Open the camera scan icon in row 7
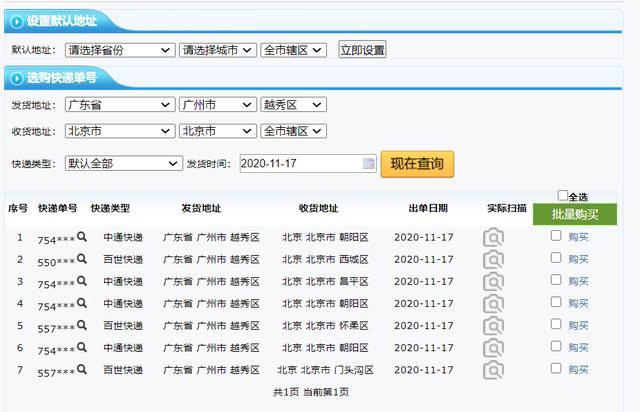This screenshot has height=412, width=640. point(493,370)
